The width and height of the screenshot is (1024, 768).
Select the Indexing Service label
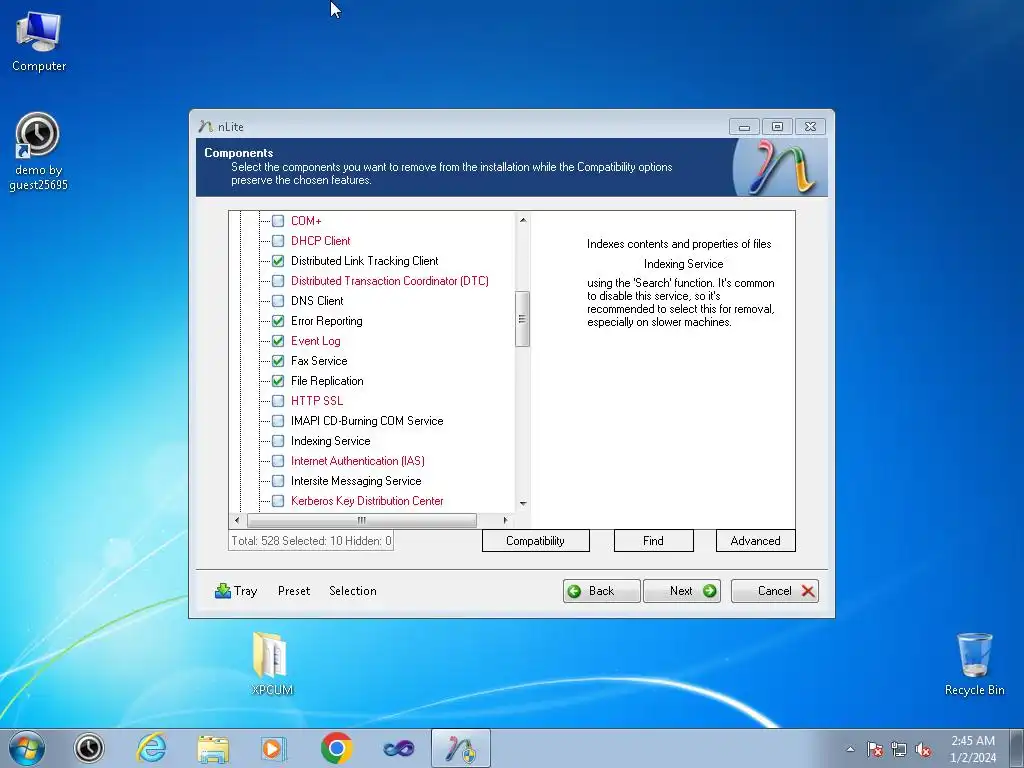pyautogui.click(x=330, y=441)
